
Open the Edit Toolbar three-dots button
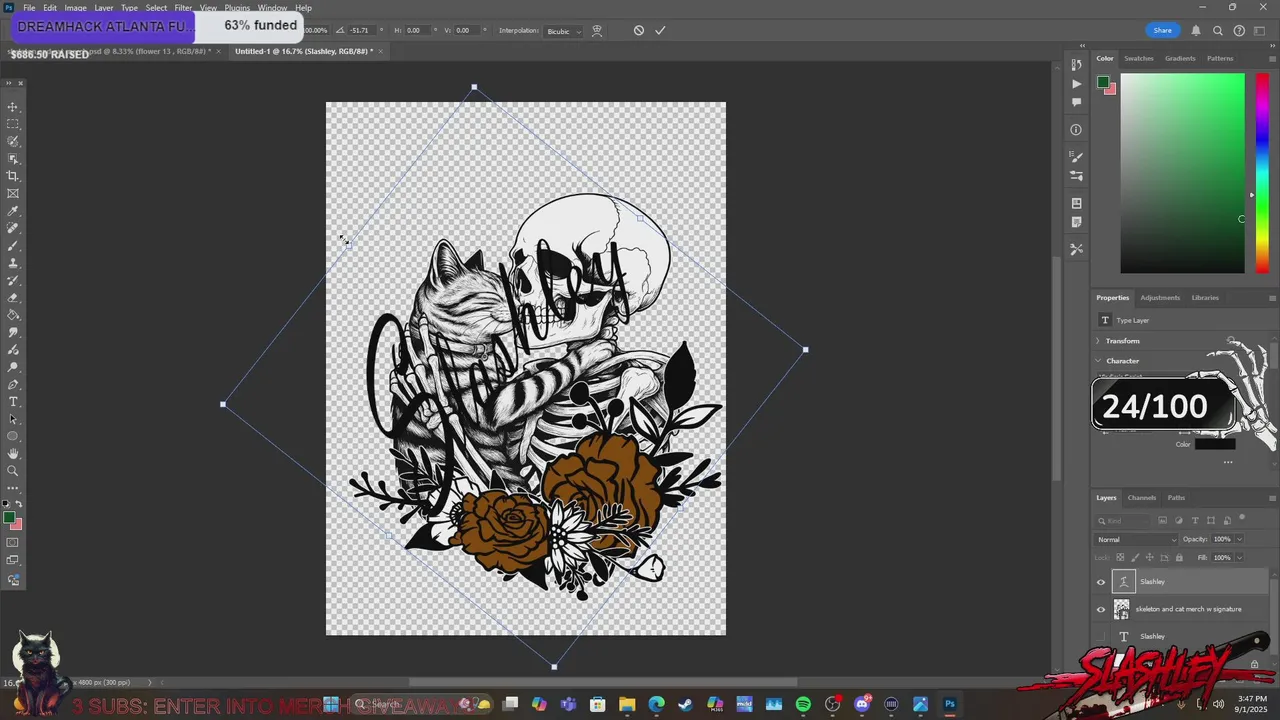pos(13,488)
